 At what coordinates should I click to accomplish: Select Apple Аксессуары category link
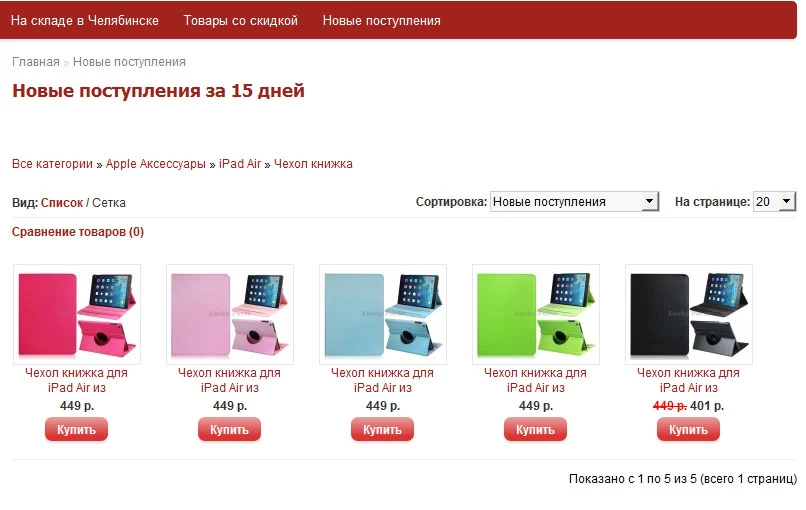[x=156, y=164]
